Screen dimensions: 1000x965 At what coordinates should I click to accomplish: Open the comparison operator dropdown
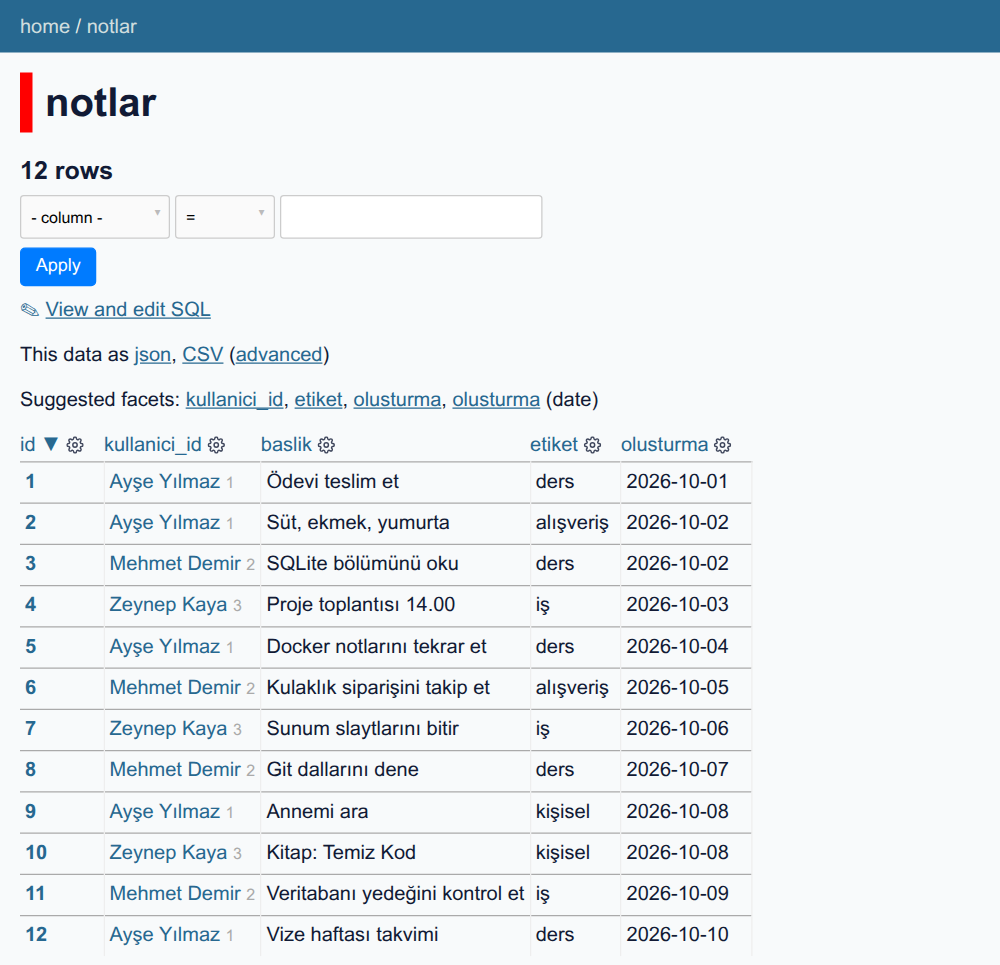225,217
